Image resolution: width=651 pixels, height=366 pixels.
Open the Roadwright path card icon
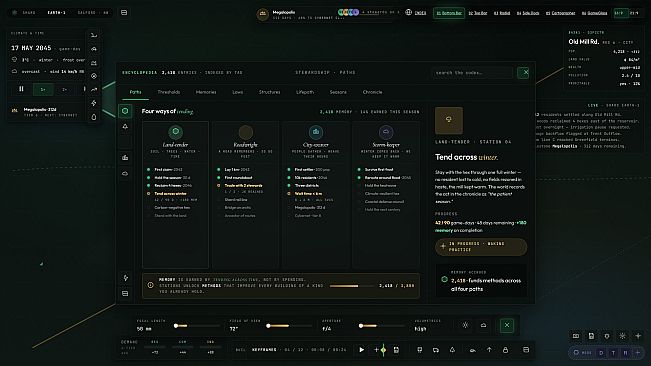[x=245, y=132]
